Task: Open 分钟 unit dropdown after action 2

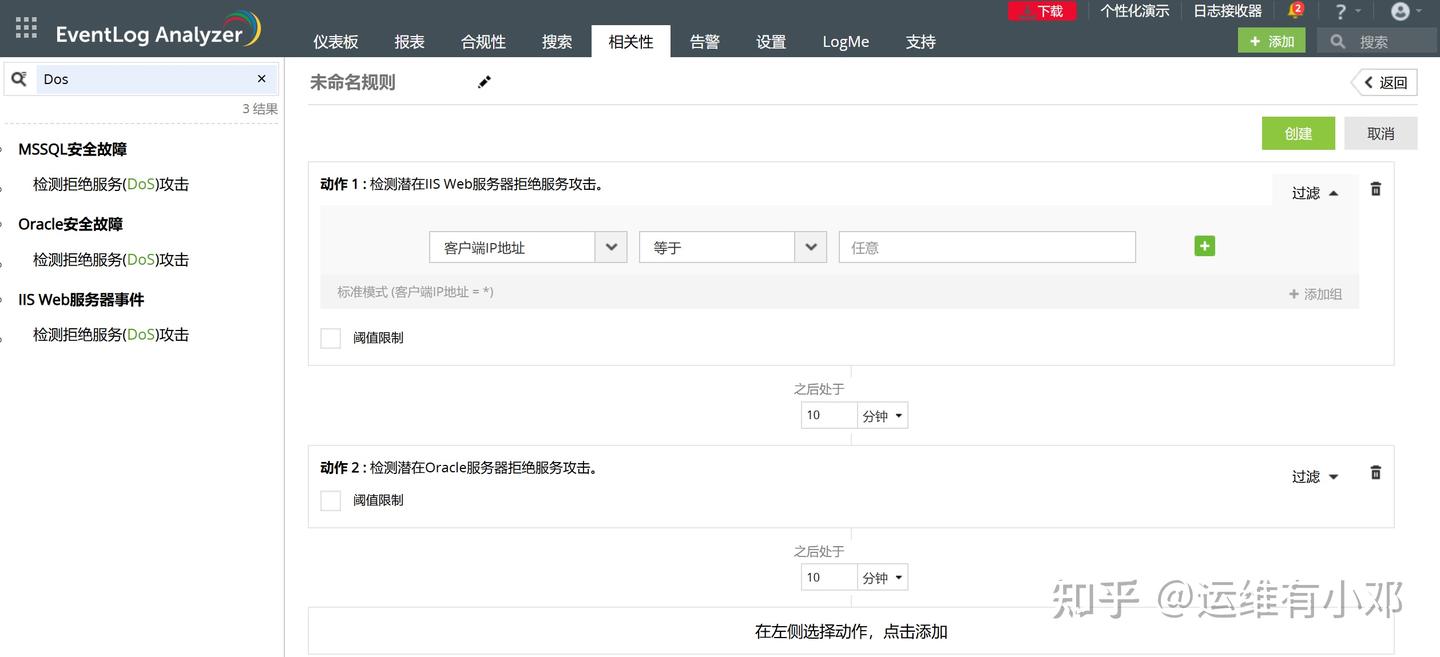Action: point(883,578)
